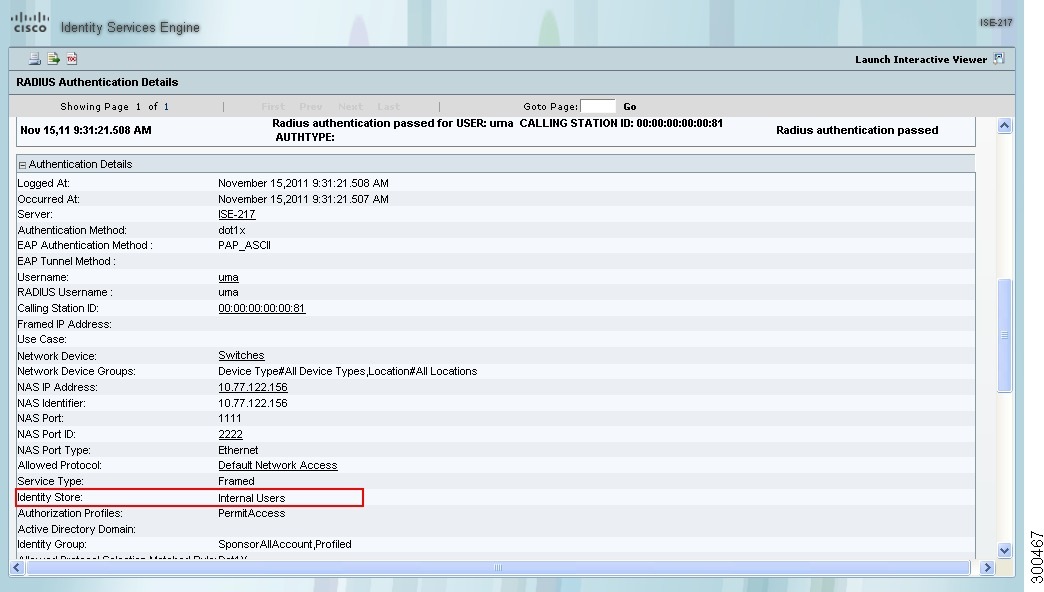The image size is (1044, 592).
Task: Select the Framed service type value
Action: click(236, 481)
